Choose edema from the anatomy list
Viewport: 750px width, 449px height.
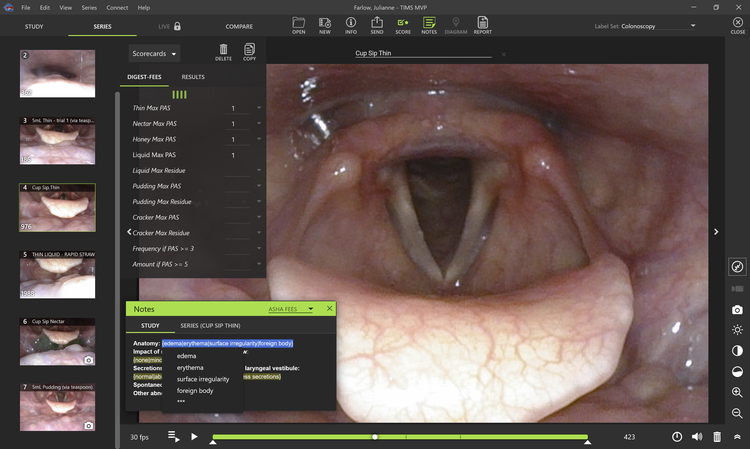[x=187, y=356]
